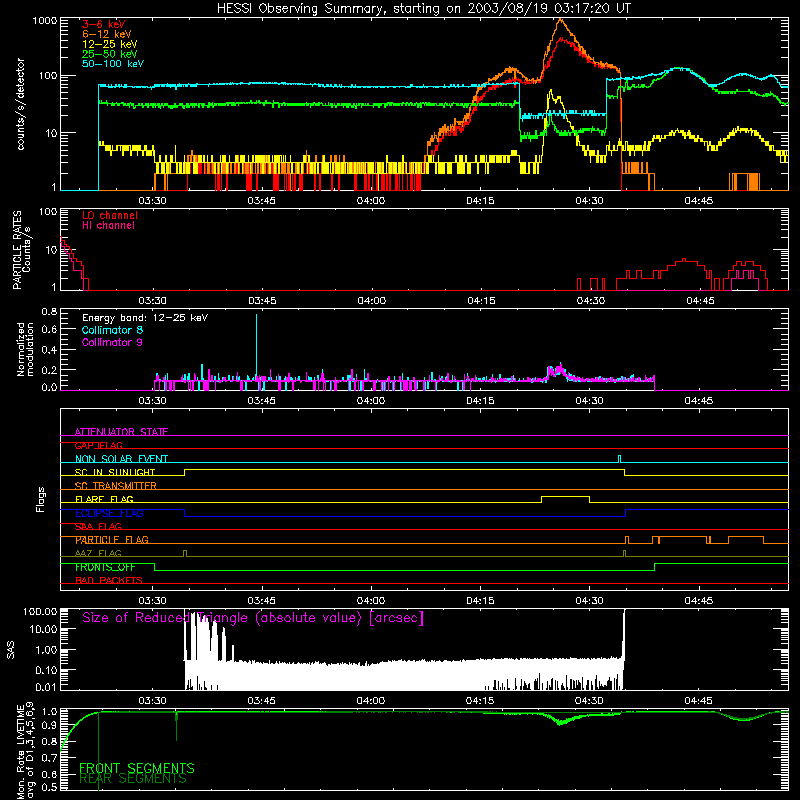This screenshot has height=800, width=800.
Task: Click the '04:00' time label under the modulation plot
Action: (x=371, y=401)
